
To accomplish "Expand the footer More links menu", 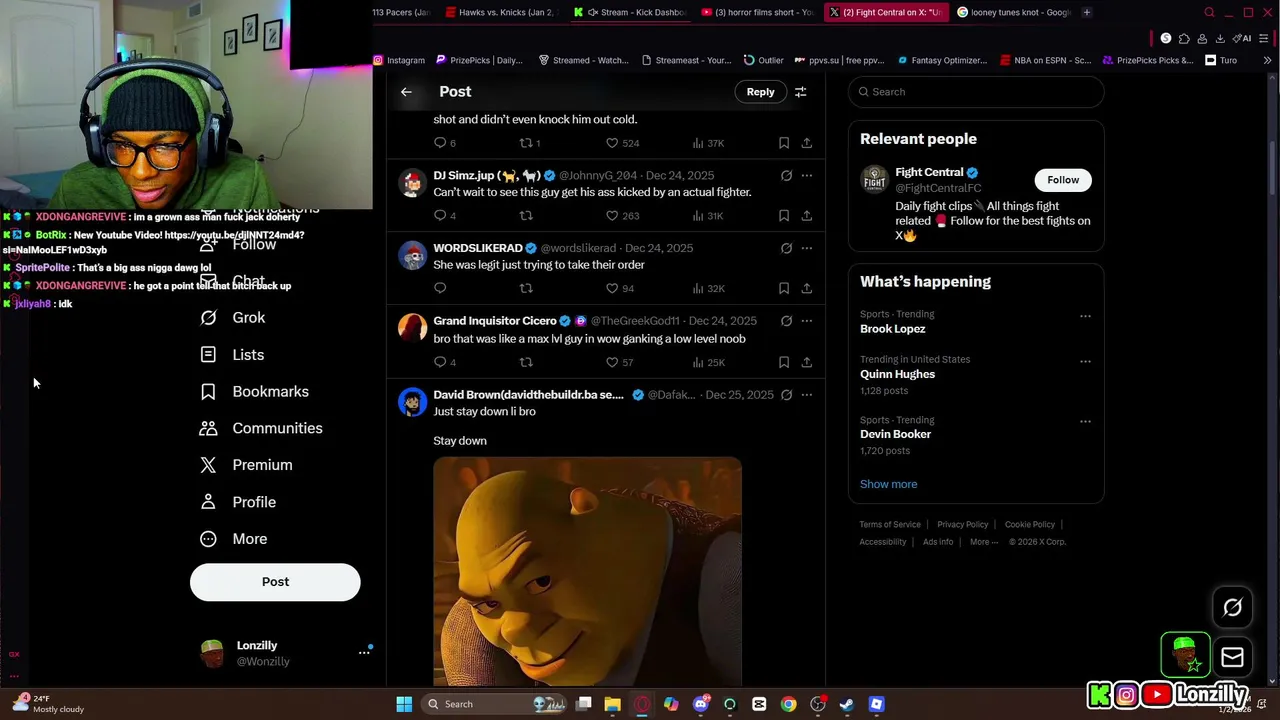I will click(984, 542).
